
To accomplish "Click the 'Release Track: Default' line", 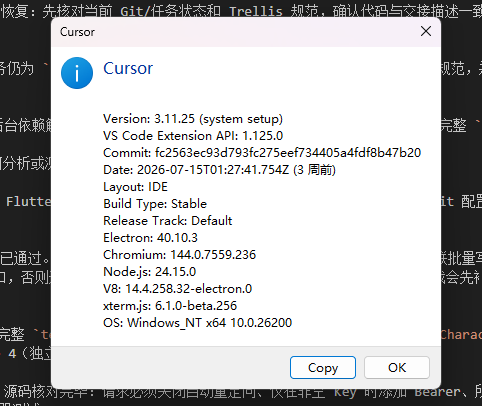I will 168,221.
